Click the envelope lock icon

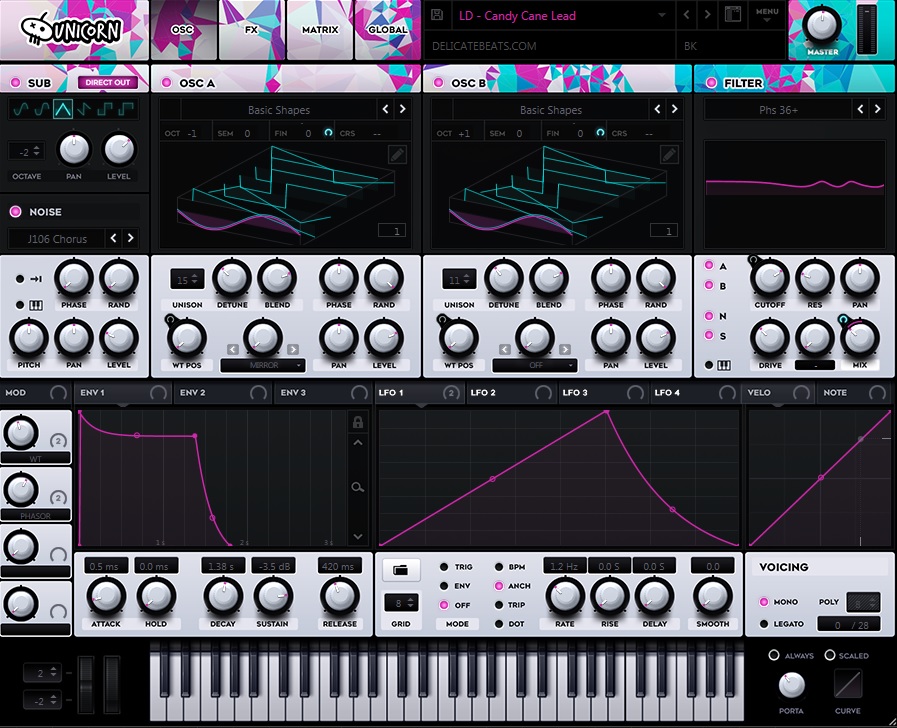tap(358, 423)
